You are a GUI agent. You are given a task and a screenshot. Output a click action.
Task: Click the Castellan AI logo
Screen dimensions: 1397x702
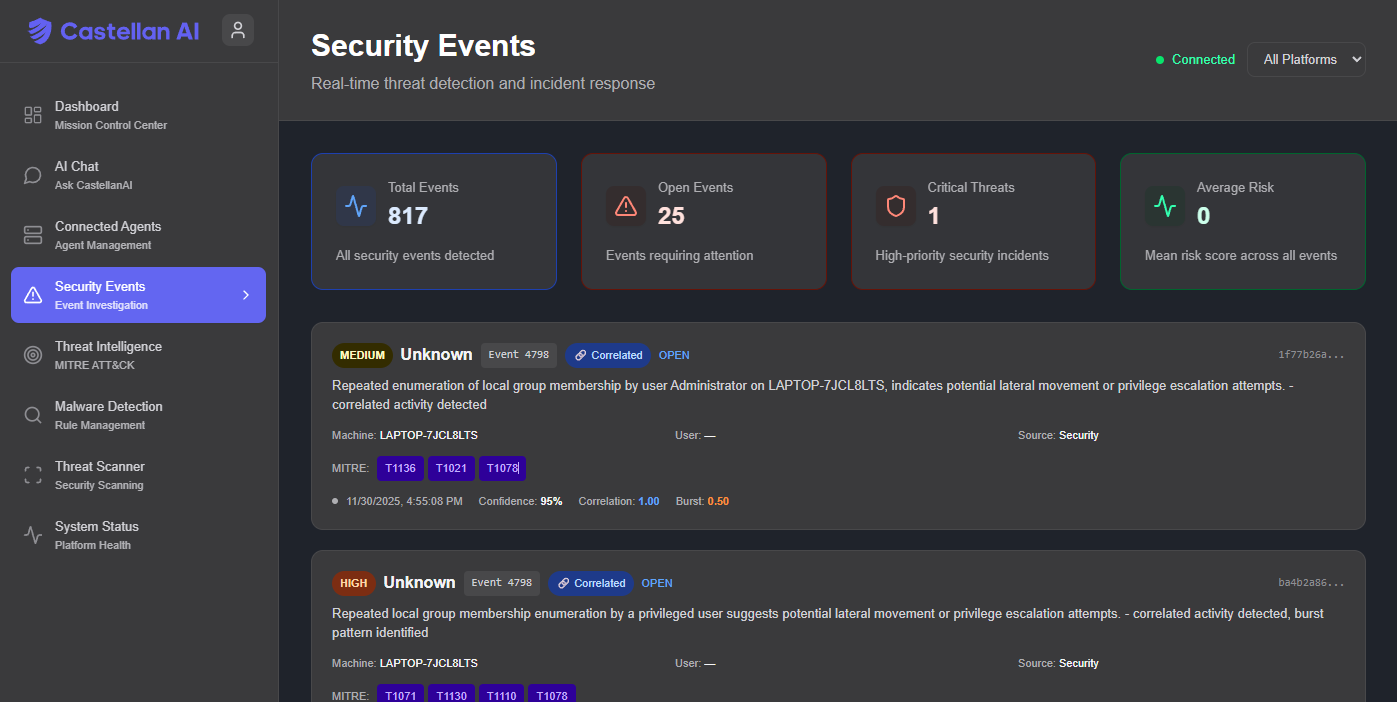coord(113,30)
